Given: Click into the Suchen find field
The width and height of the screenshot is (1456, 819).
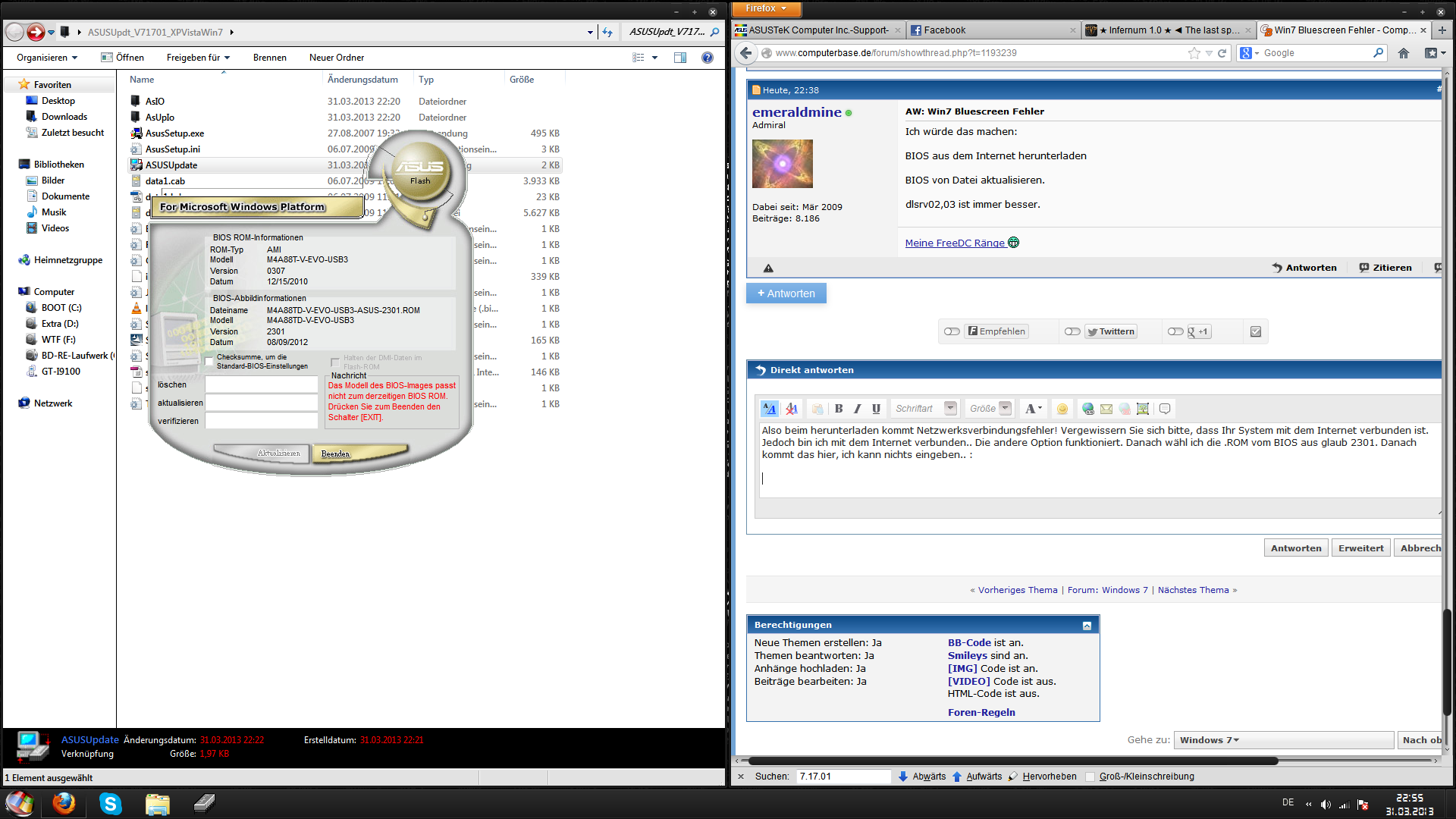Looking at the screenshot, I should click(842, 777).
